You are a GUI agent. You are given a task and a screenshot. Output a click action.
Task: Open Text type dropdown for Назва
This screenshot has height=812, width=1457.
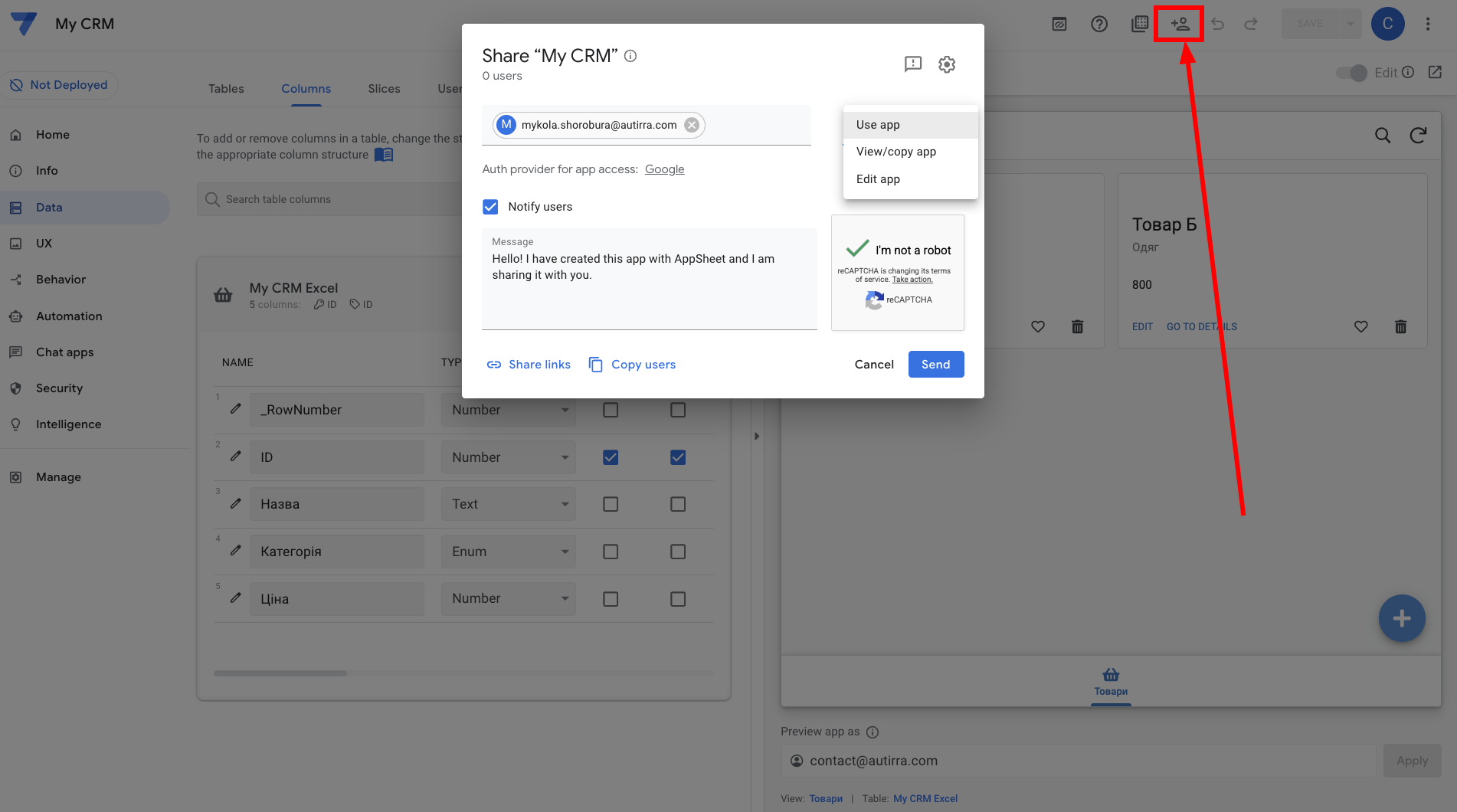(508, 504)
